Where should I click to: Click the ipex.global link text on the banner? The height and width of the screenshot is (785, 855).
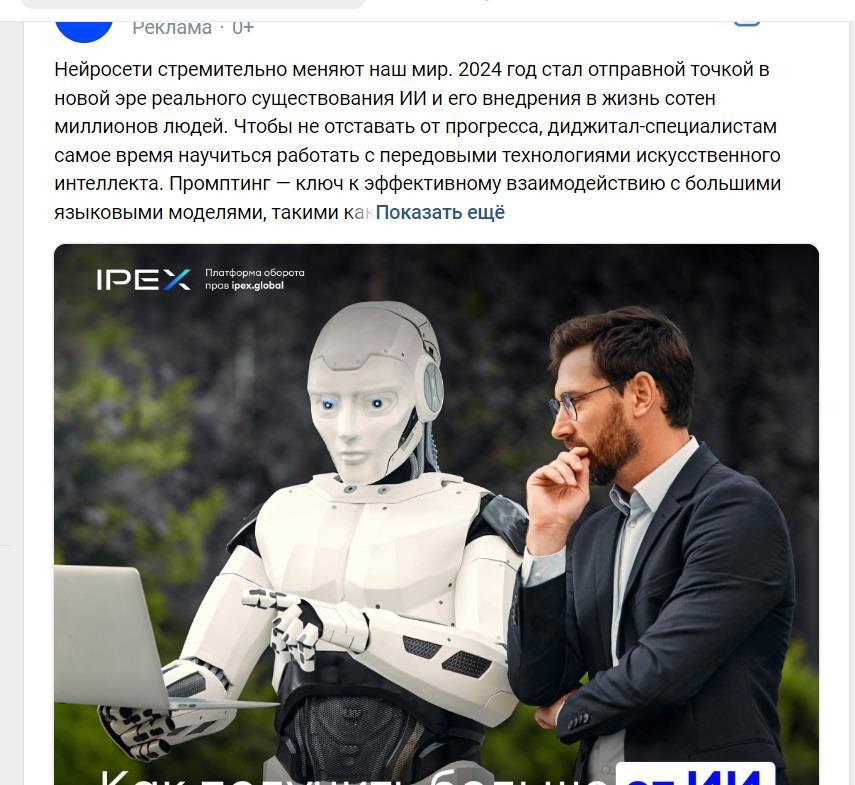tap(257, 286)
